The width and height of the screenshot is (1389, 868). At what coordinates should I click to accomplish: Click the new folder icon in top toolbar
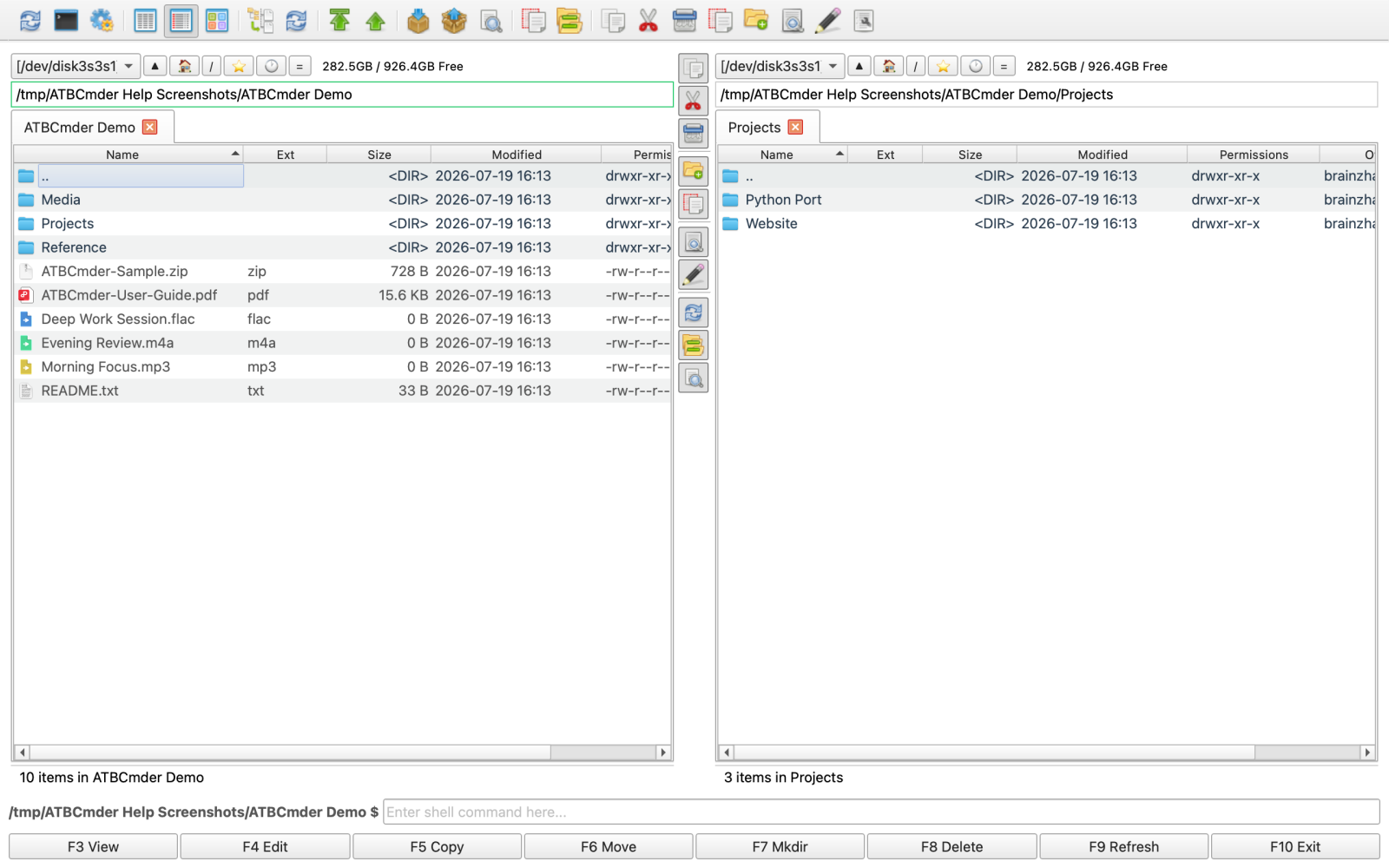pos(756,21)
